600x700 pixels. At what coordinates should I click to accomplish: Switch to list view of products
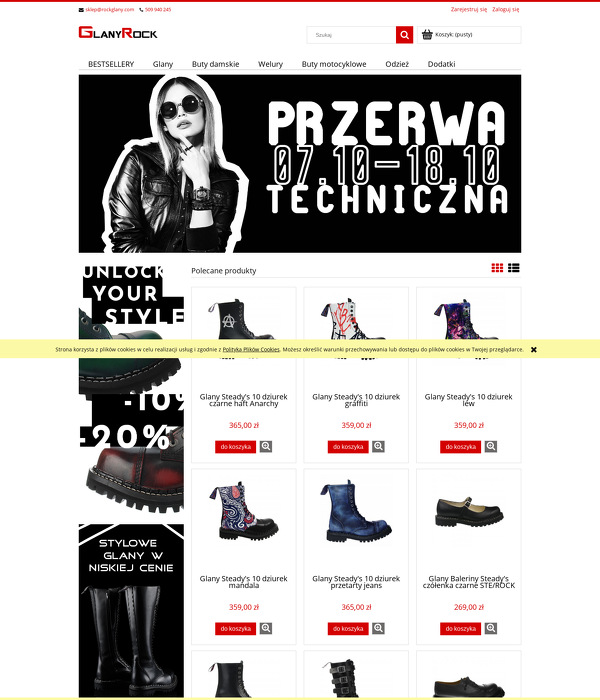[513, 267]
